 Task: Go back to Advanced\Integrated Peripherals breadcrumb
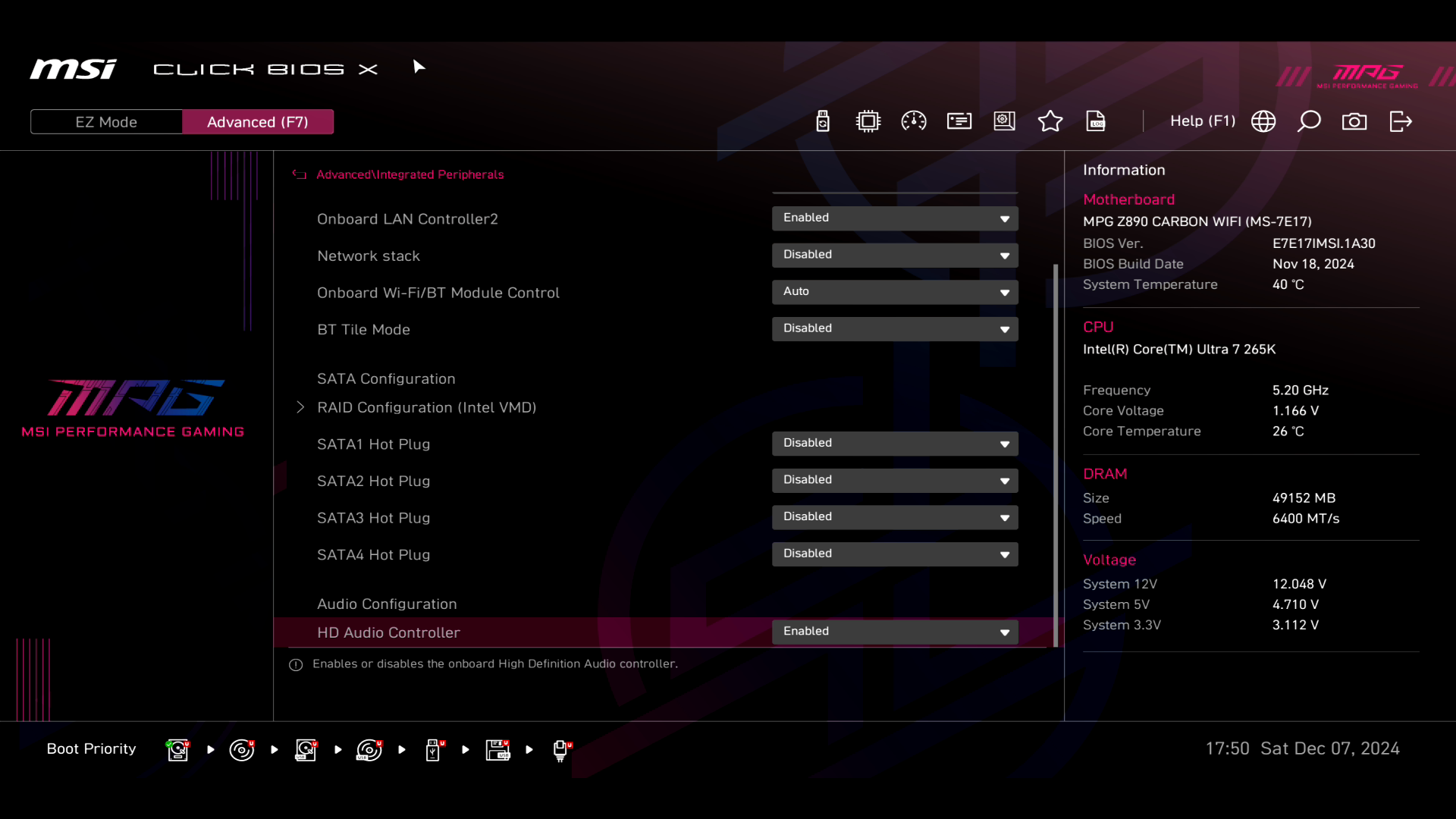[409, 174]
